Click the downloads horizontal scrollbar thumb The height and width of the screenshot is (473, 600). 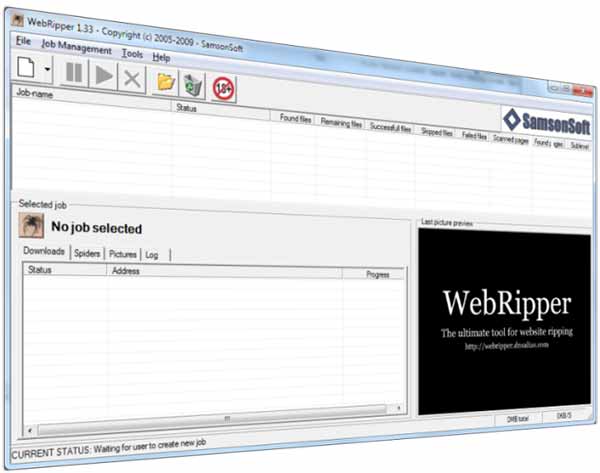(x=213, y=420)
